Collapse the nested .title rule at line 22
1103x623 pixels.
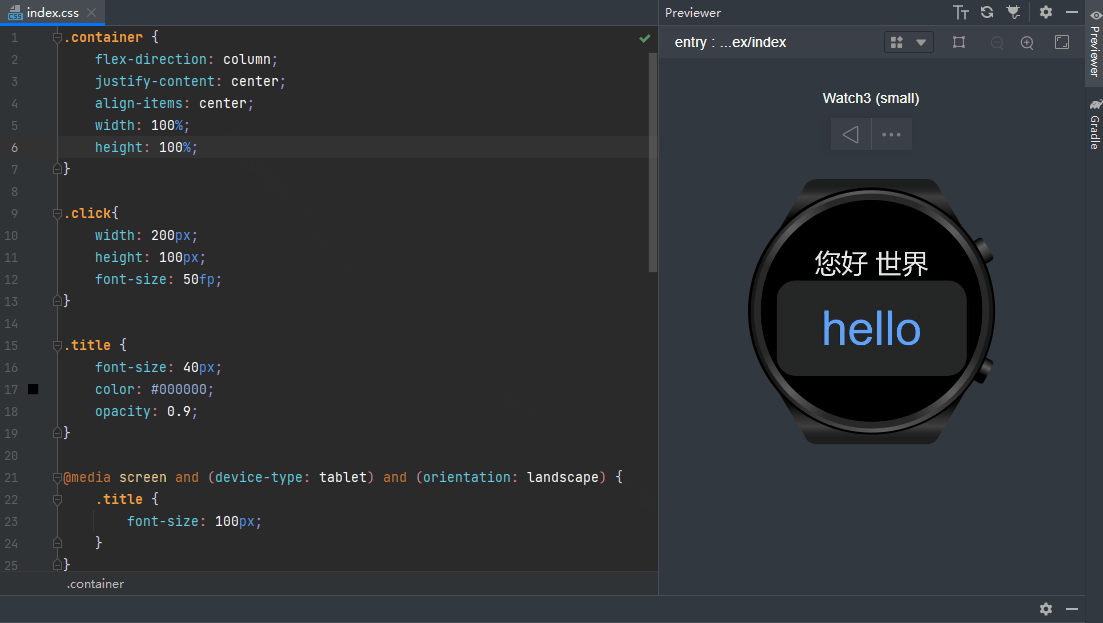point(57,499)
